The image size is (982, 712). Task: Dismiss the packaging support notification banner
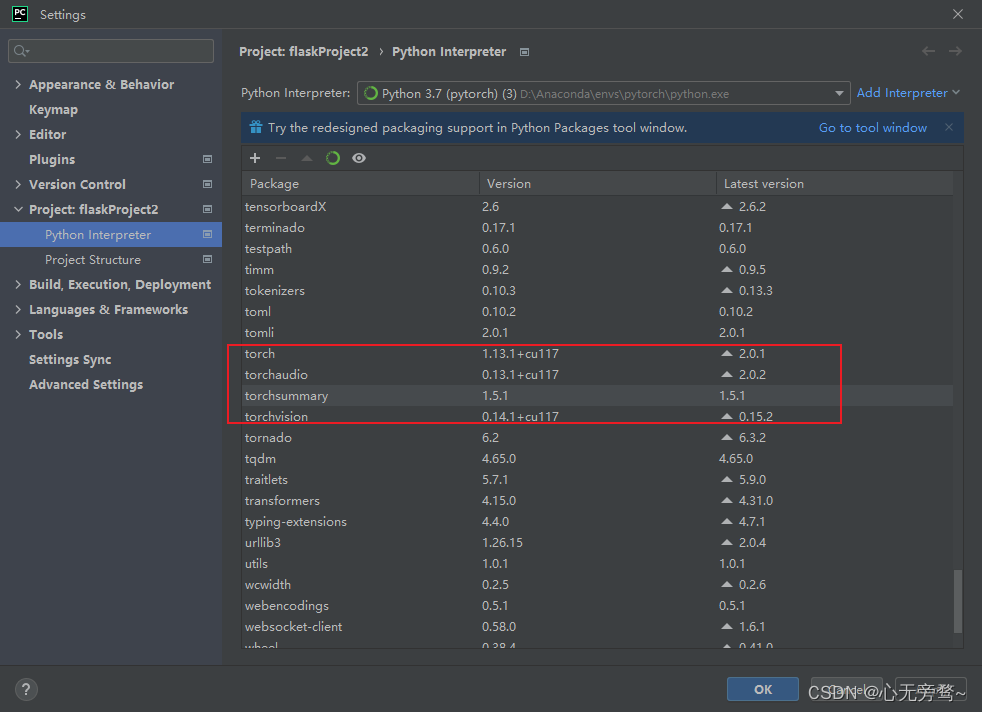click(x=948, y=127)
